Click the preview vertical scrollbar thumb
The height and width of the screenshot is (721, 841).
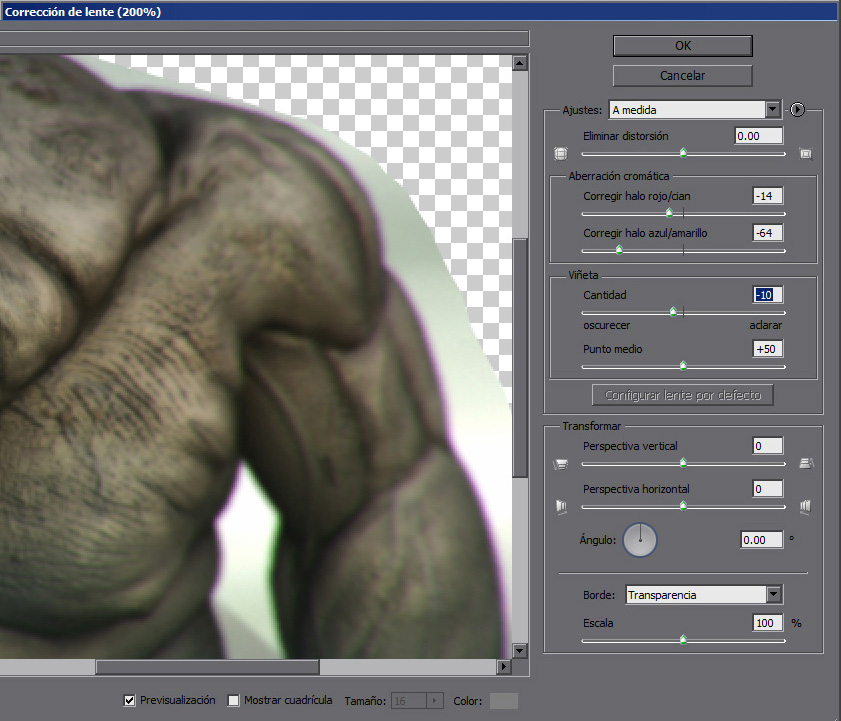[x=519, y=358]
